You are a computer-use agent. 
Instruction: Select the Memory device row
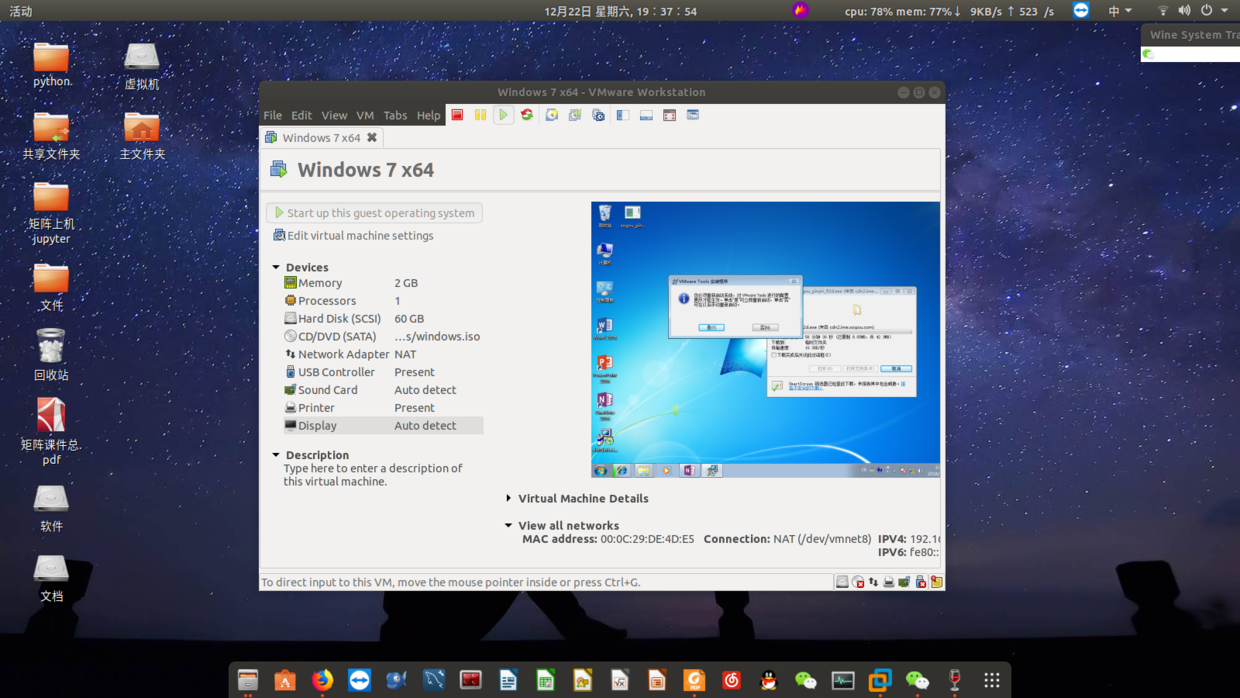[x=383, y=283]
